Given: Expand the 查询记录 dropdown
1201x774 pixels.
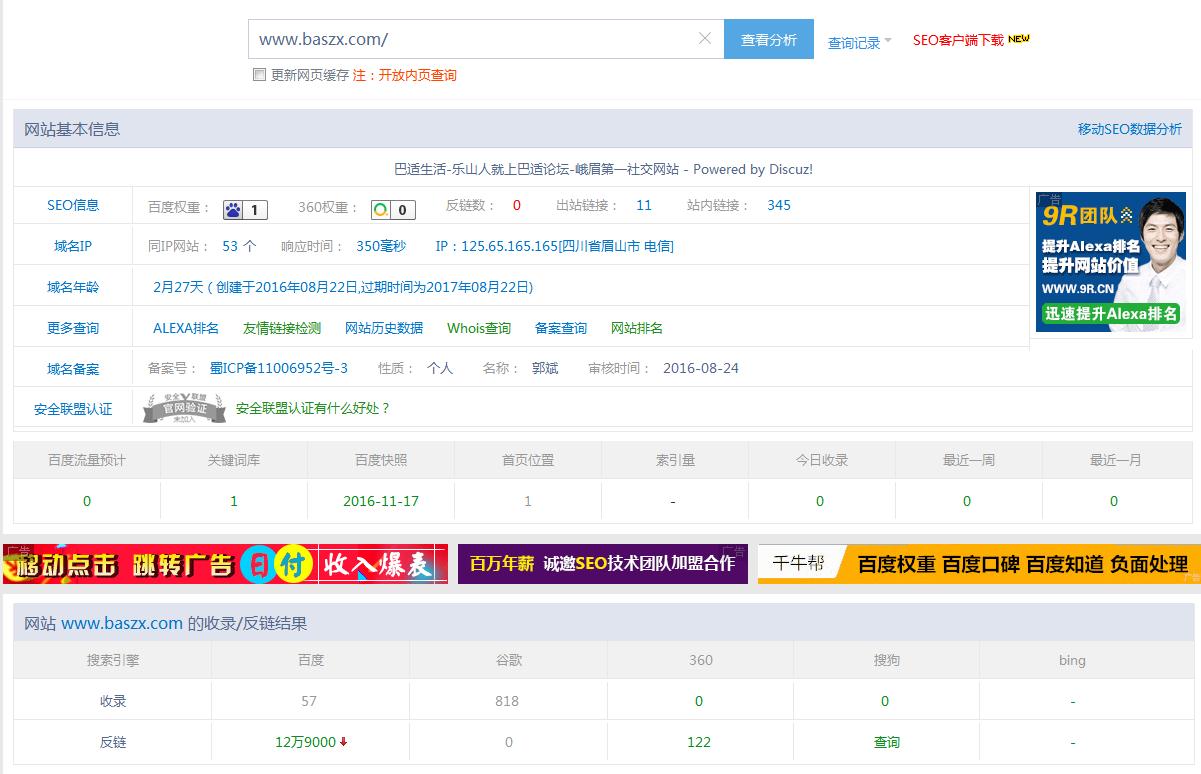Looking at the screenshot, I should [860, 43].
